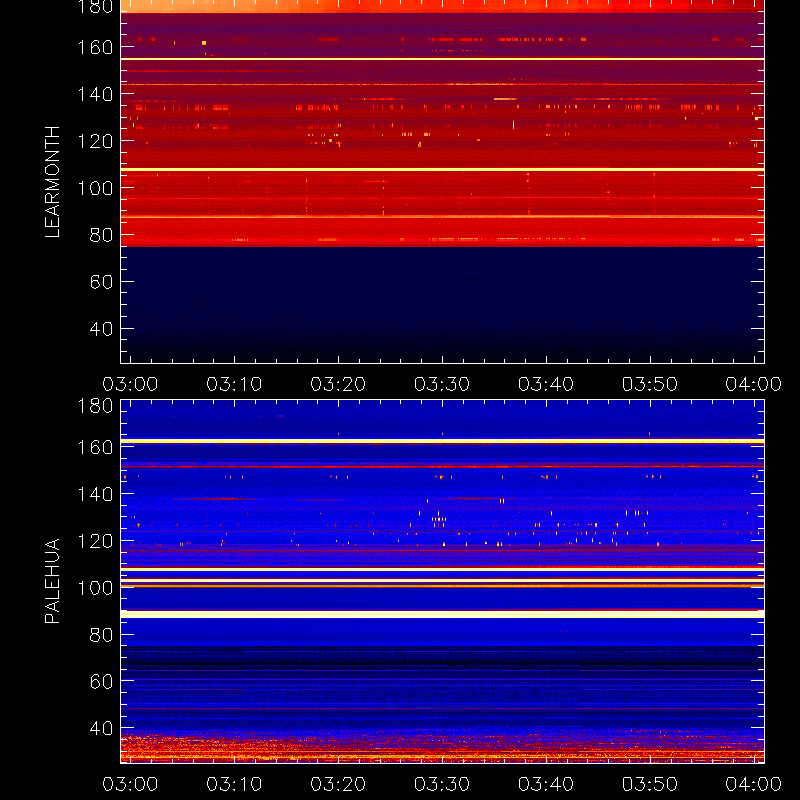Click the 03:10 time label under Palehua plot
The image size is (800, 800).
(234, 784)
